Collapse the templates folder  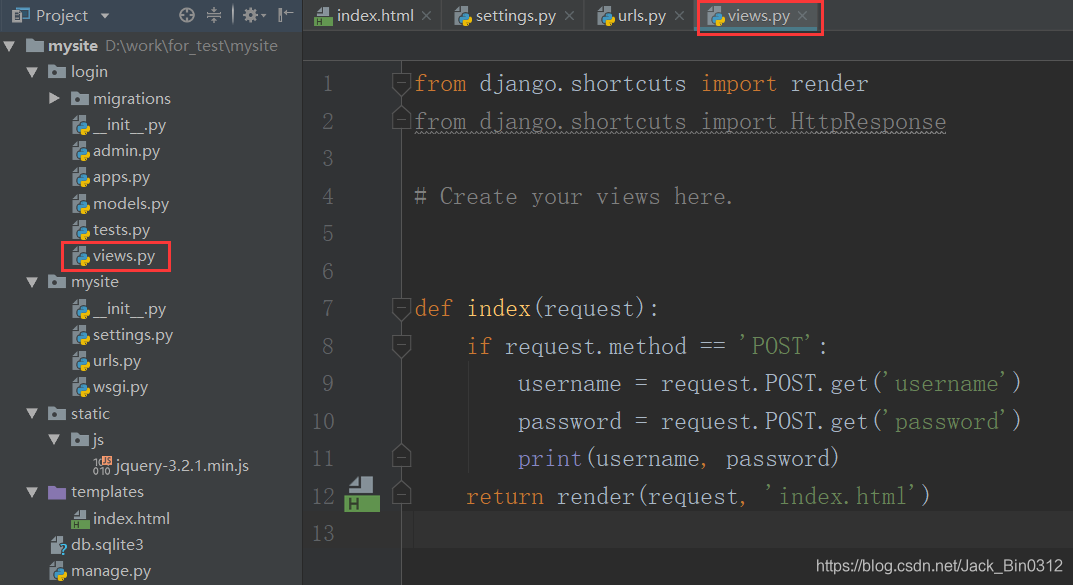point(32,492)
